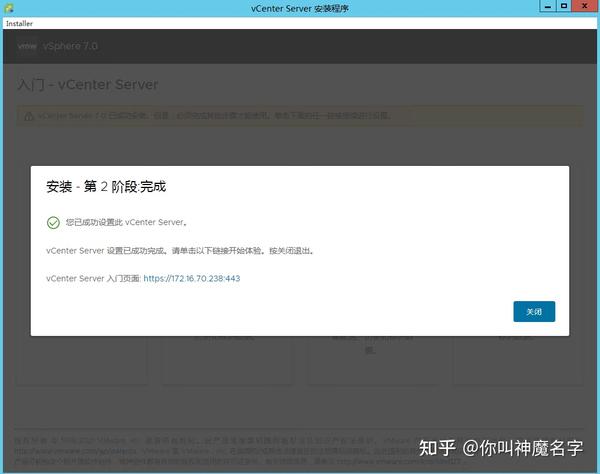Screen dimensions: 600x474
Task: Click the vCenter Server 入门页面 label
Action: [93, 279]
